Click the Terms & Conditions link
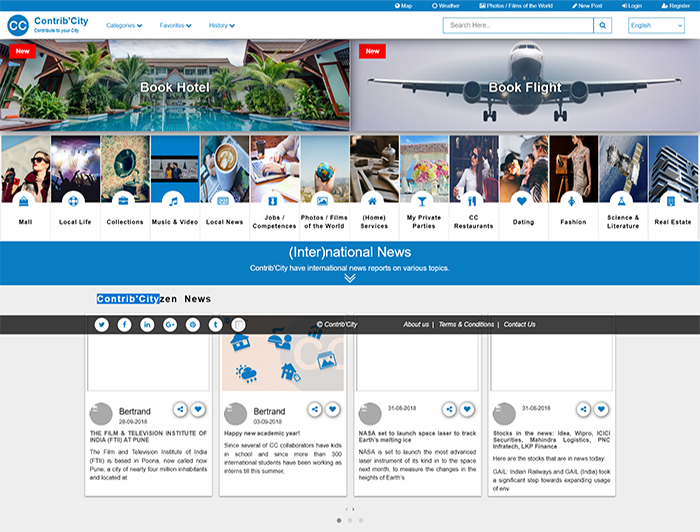 coord(466,325)
